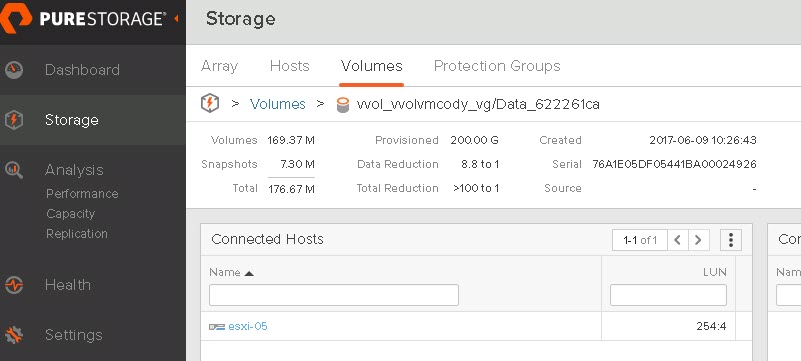Click the array shield icon in the breadcrumb

210,104
